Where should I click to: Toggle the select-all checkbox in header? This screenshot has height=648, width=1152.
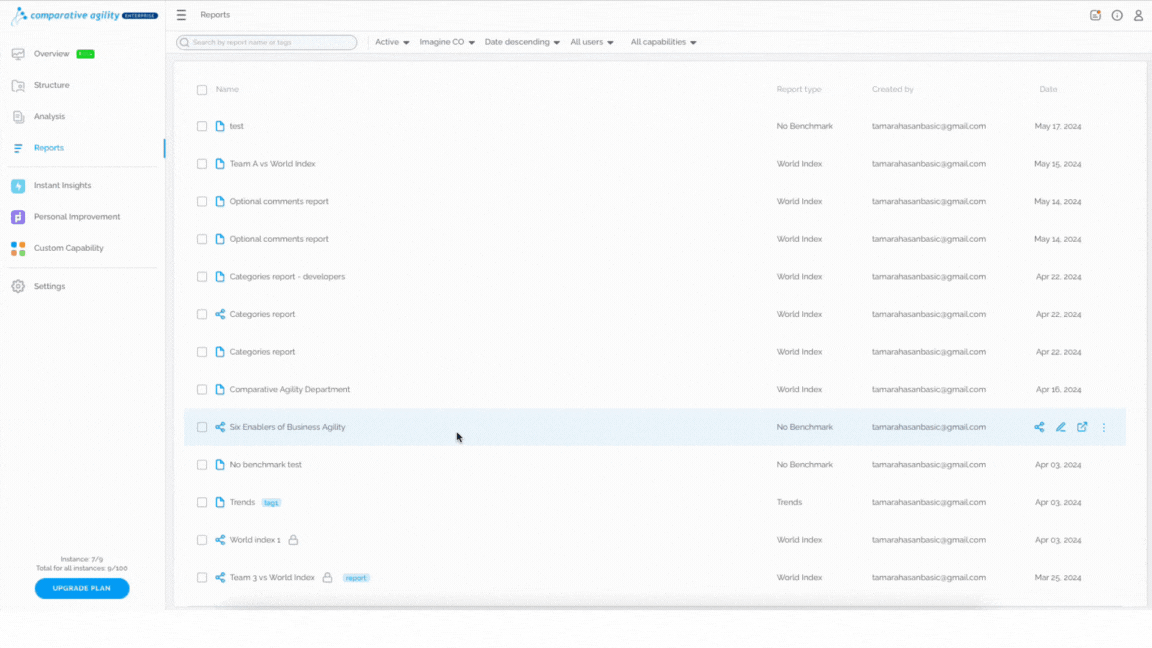pos(202,90)
